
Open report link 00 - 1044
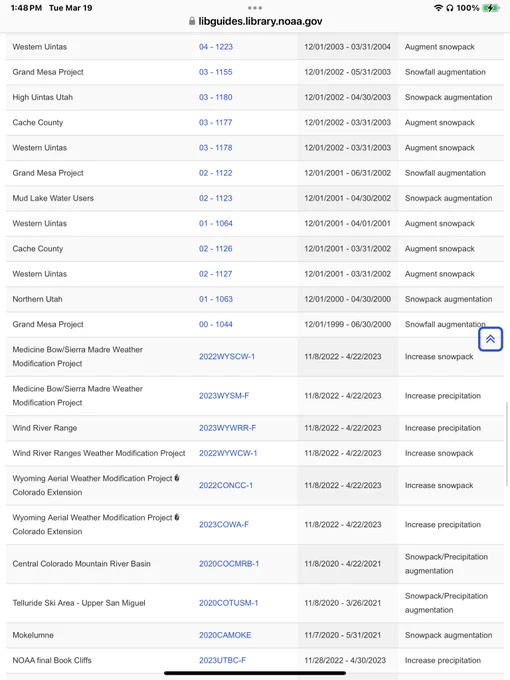point(216,324)
